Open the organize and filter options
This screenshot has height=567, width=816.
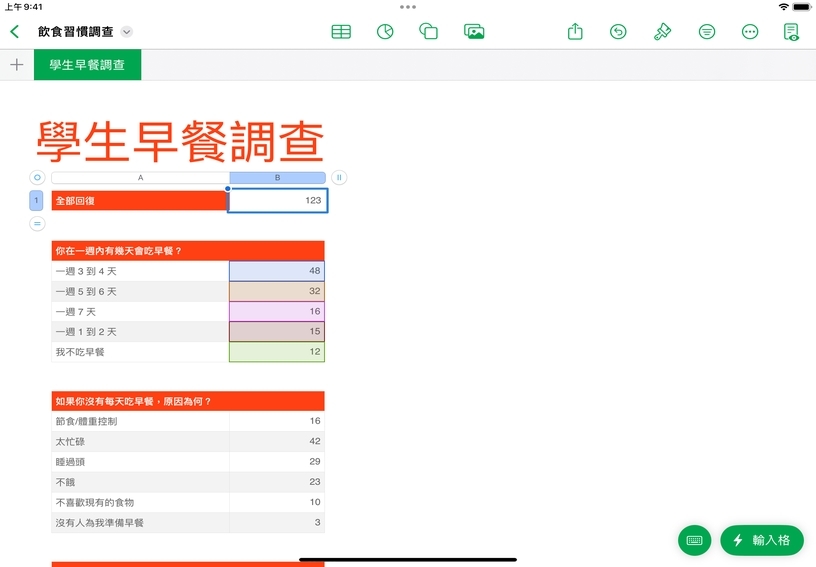coord(707,32)
